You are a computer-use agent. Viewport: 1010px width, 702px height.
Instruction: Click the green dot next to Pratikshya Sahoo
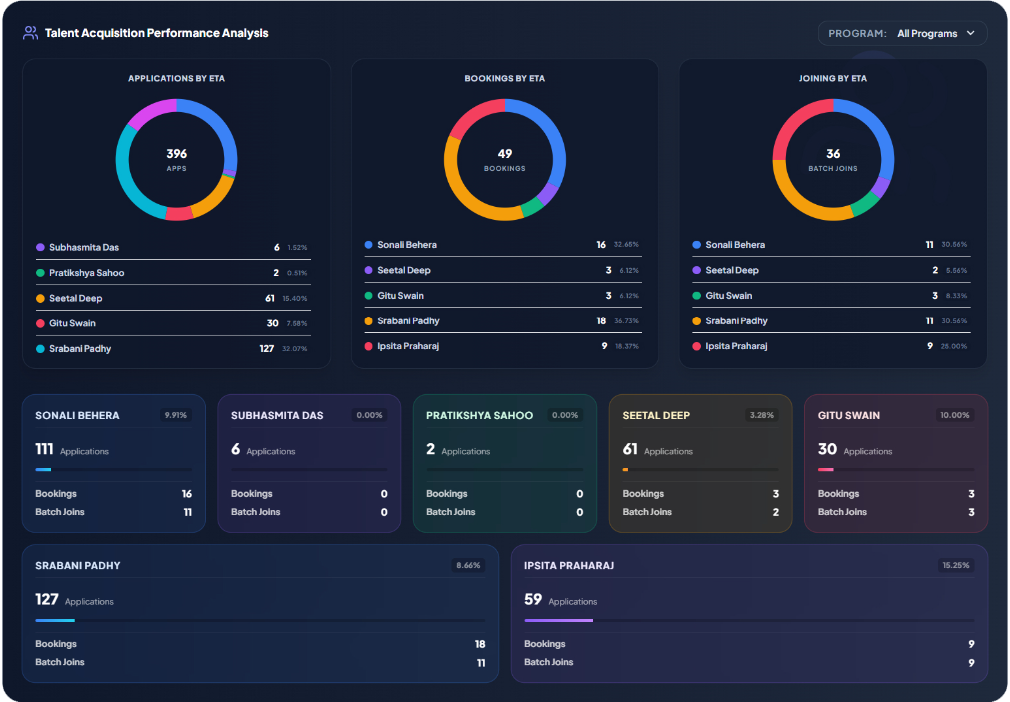point(40,273)
